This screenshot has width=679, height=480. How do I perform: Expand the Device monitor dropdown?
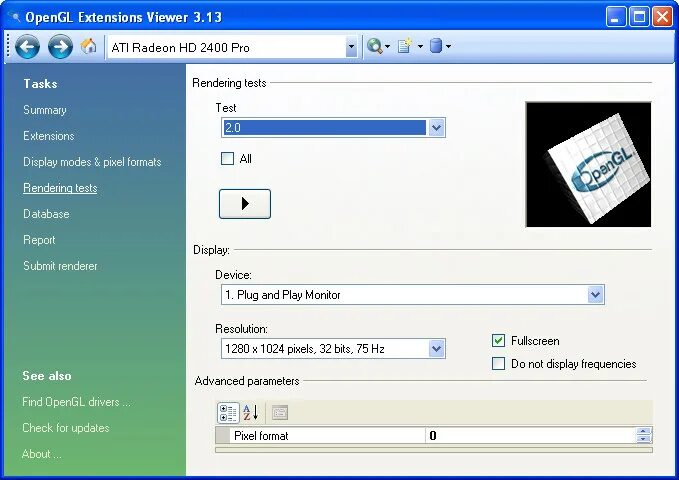point(595,295)
